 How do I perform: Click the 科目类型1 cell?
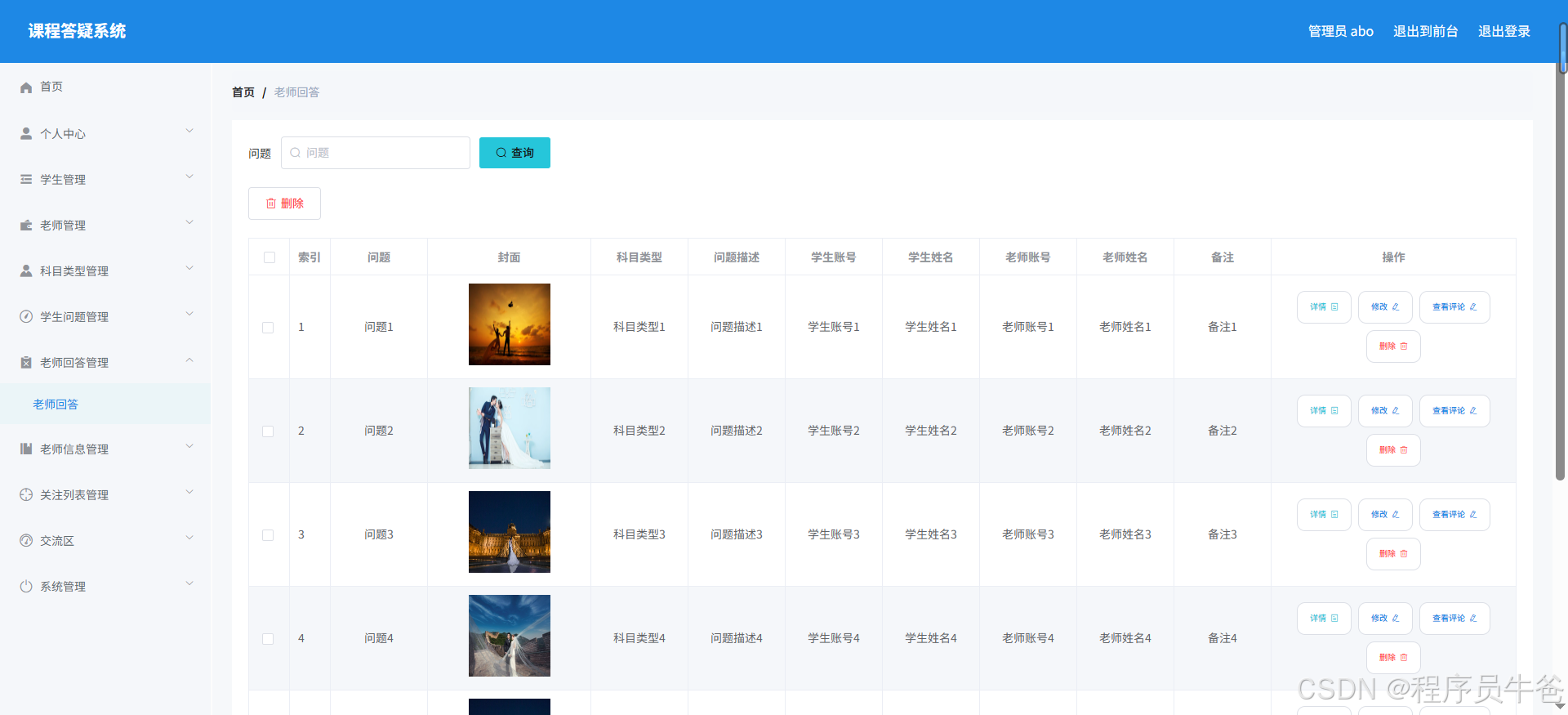639,327
